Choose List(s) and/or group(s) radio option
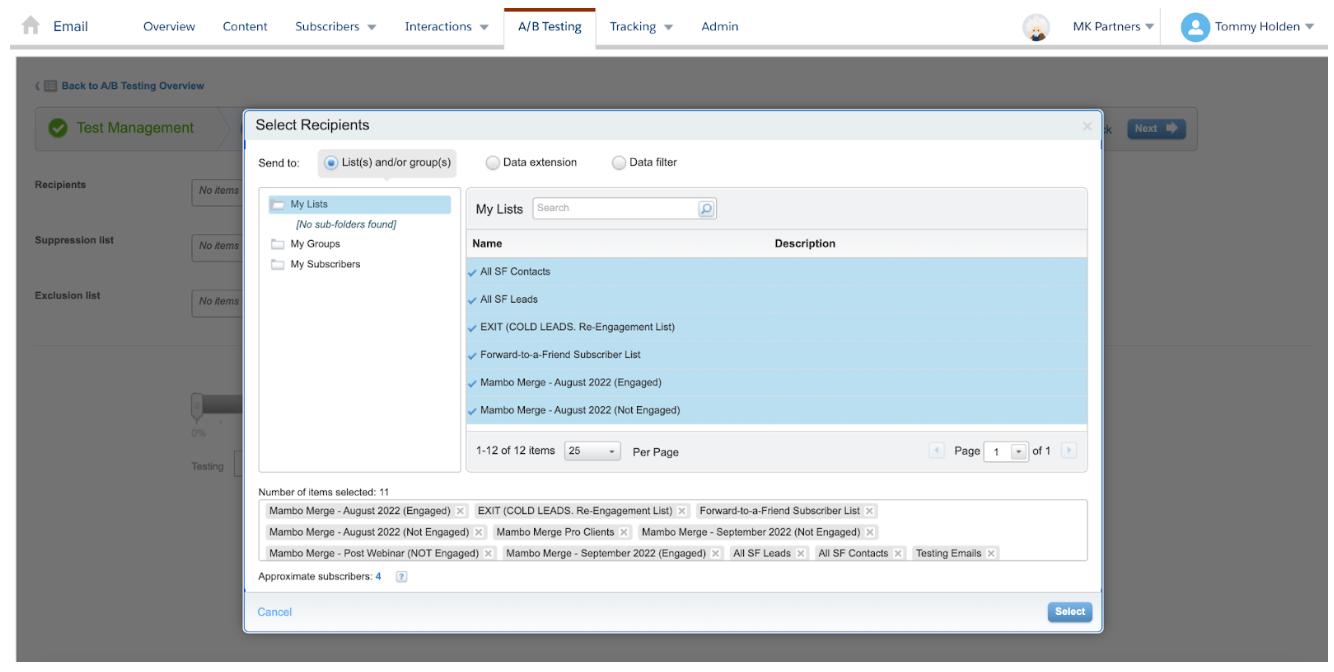This screenshot has width=1334, height=672. click(331, 163)
